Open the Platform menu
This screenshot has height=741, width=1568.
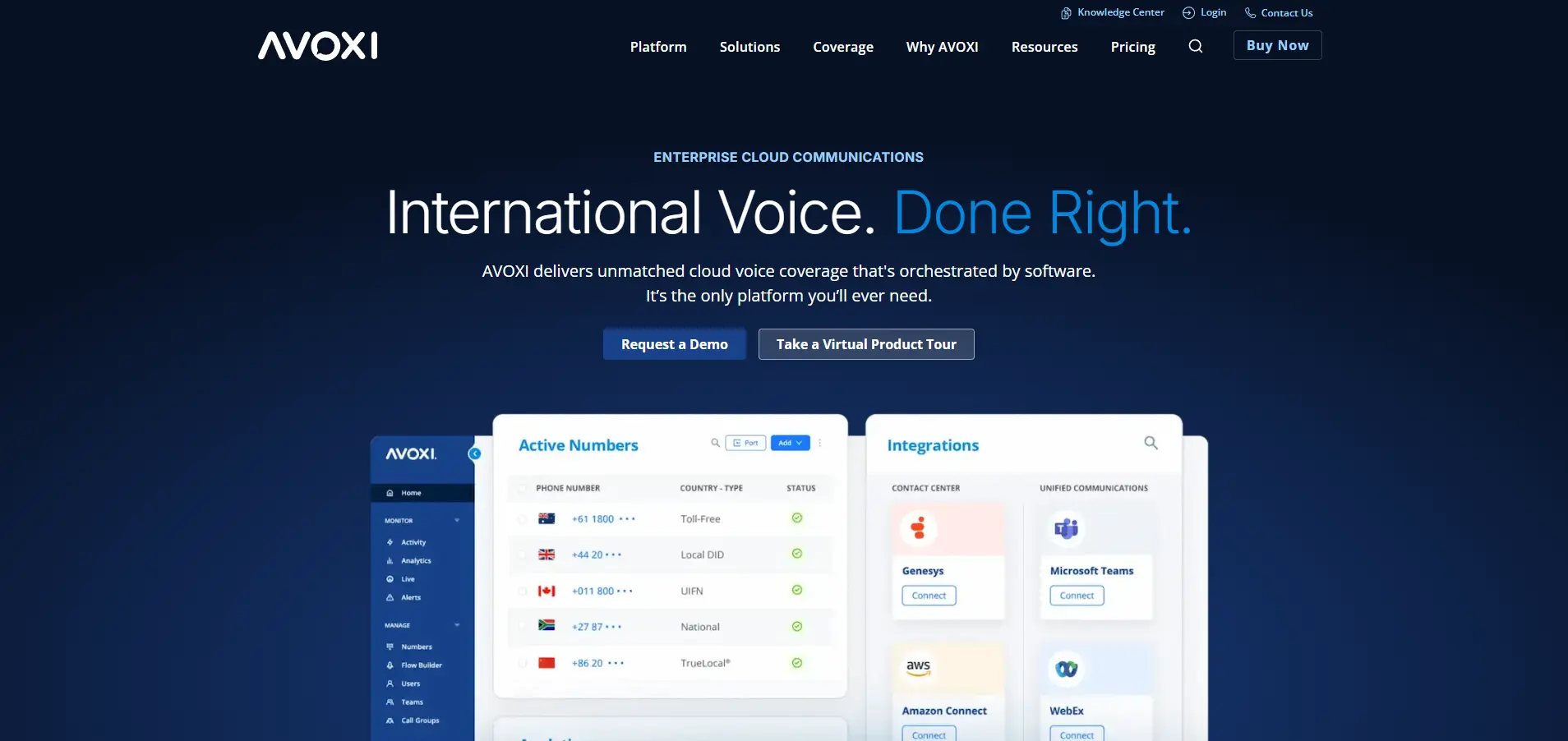pos(658,47)
